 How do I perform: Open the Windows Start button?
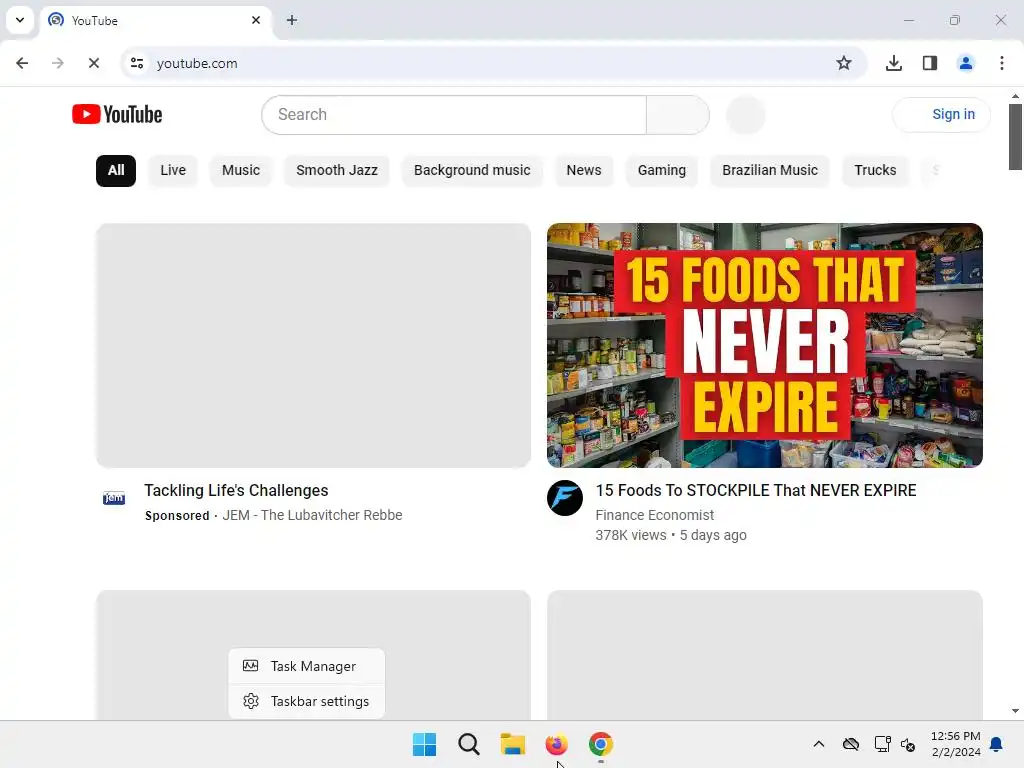tap(424, 744)
